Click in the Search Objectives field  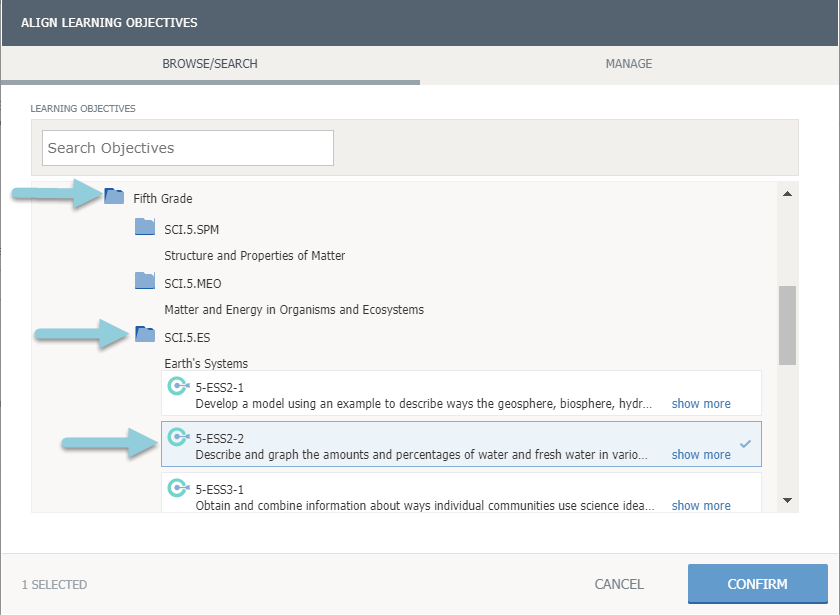tap(188, 148)
